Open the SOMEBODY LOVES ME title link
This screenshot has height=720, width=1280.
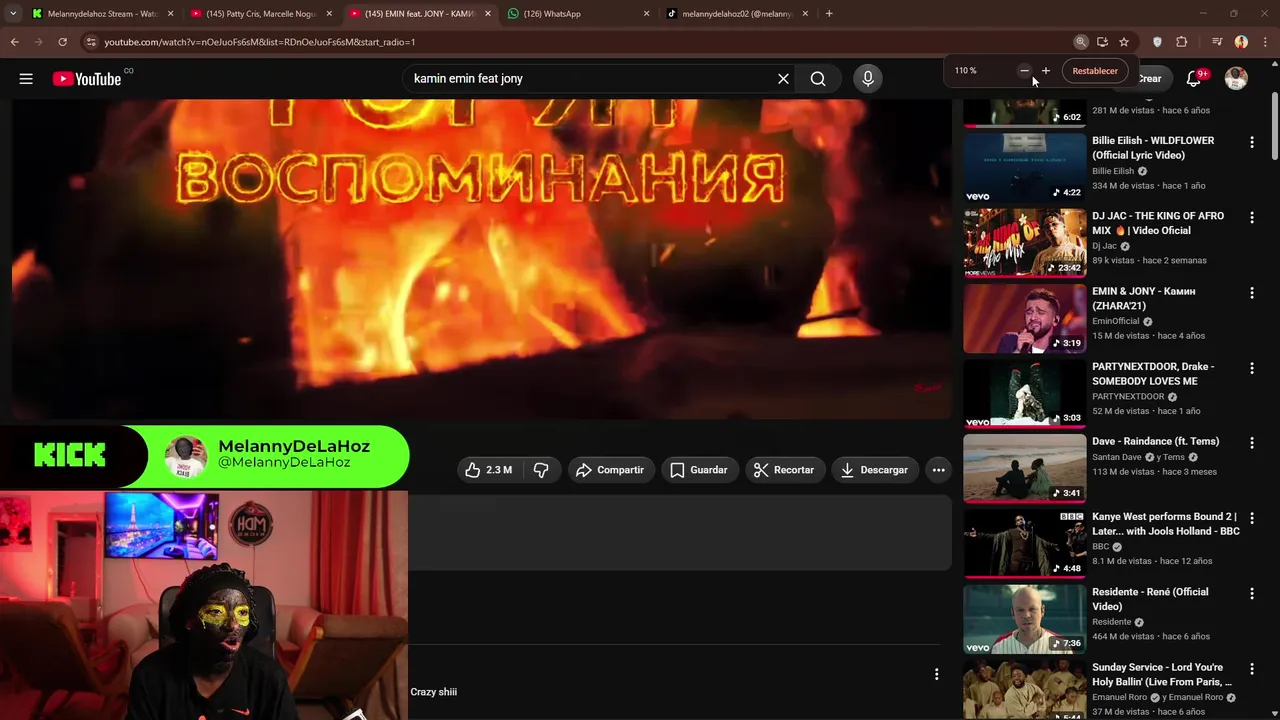pos(1153,374)
